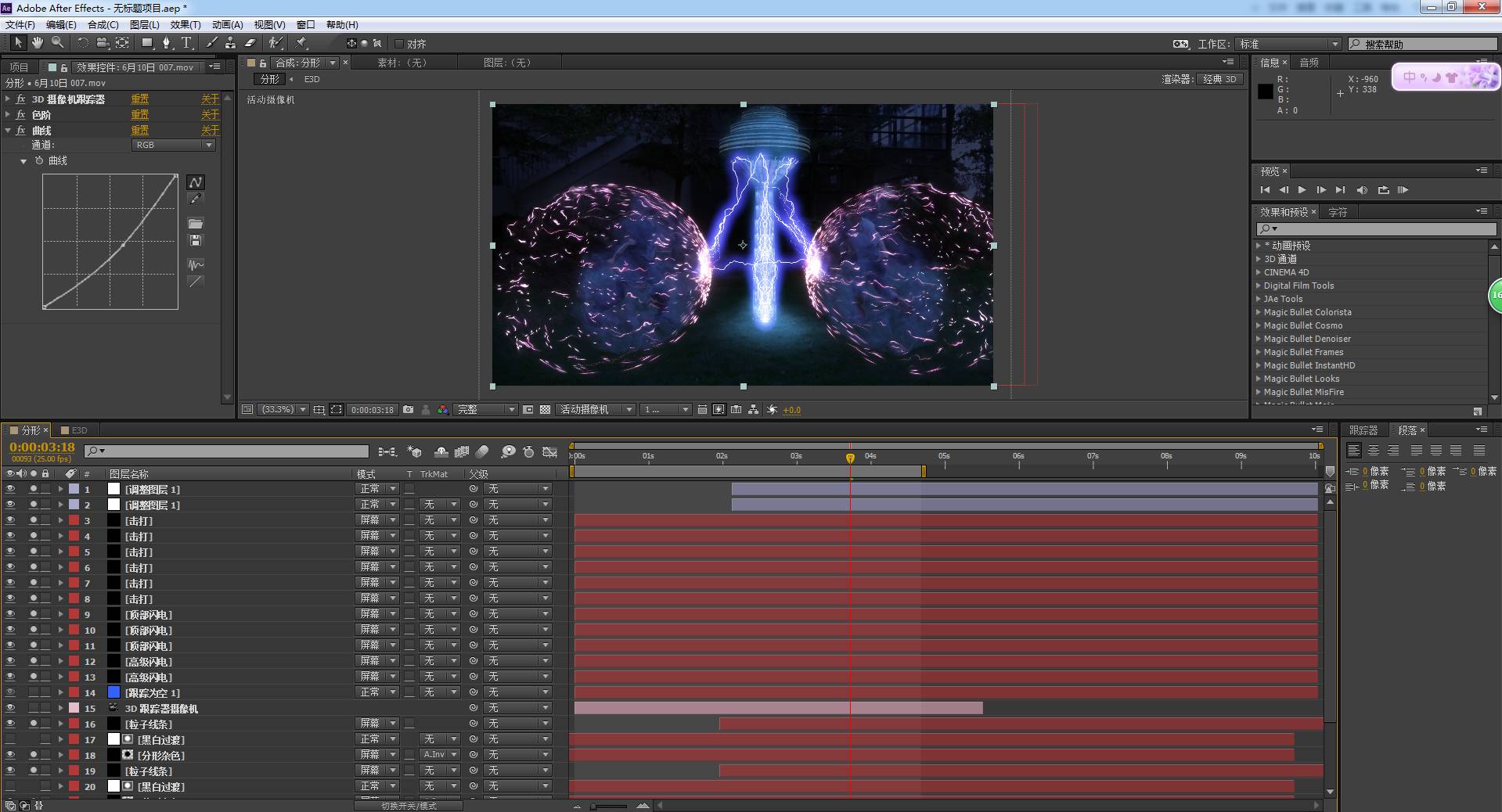
Task: Click the curves pencil draw icon
Action: 196,200
